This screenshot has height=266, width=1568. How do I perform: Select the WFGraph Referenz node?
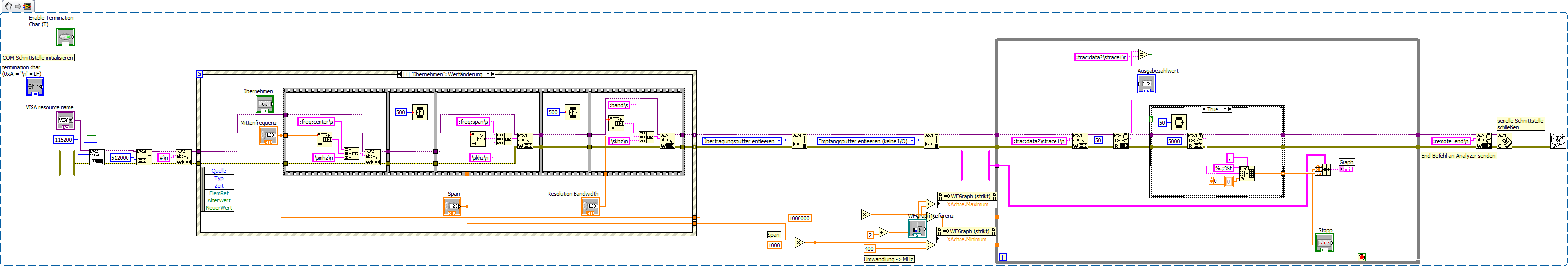917,229
